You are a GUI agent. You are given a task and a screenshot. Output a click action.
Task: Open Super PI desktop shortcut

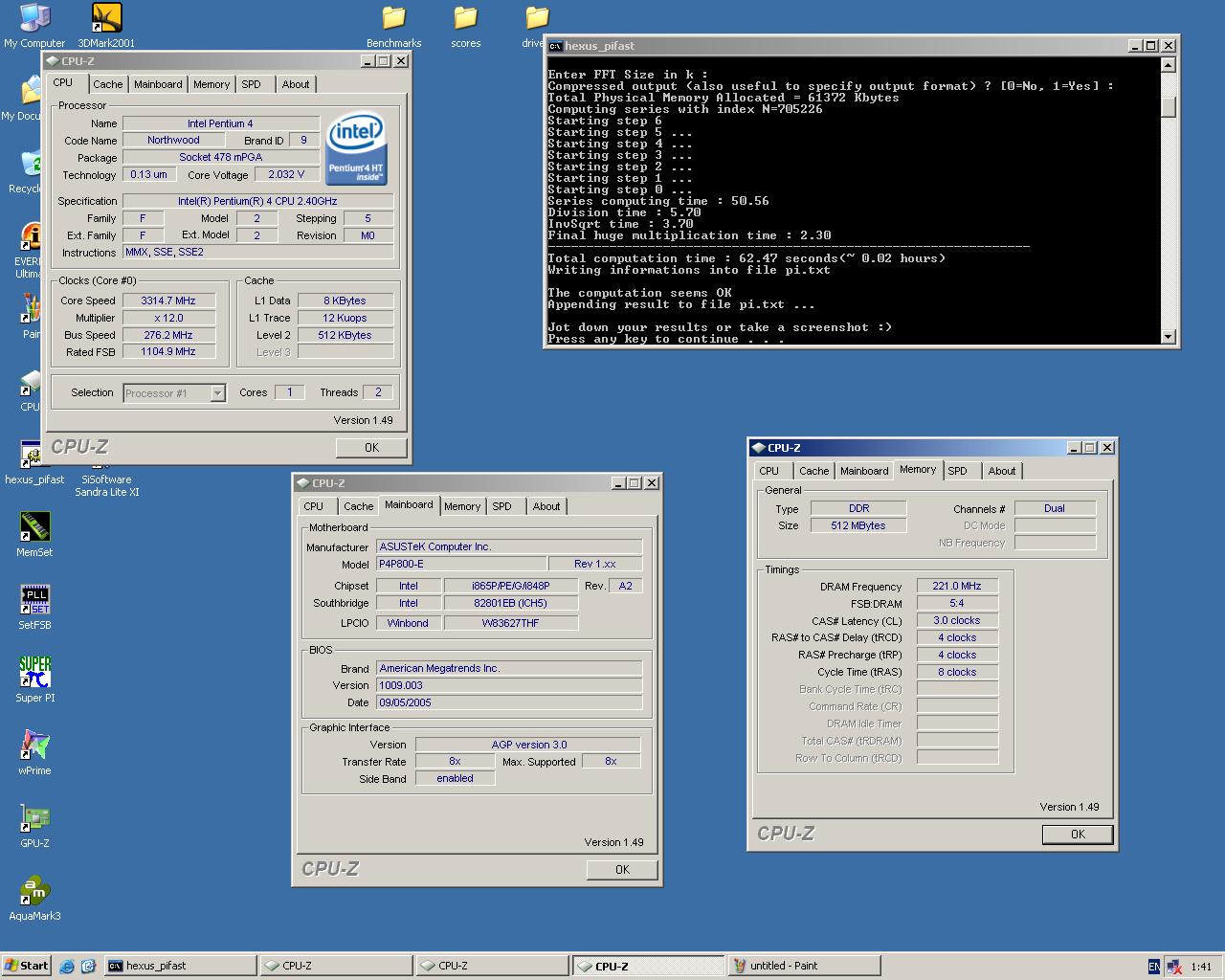click(x=34, y=680)
